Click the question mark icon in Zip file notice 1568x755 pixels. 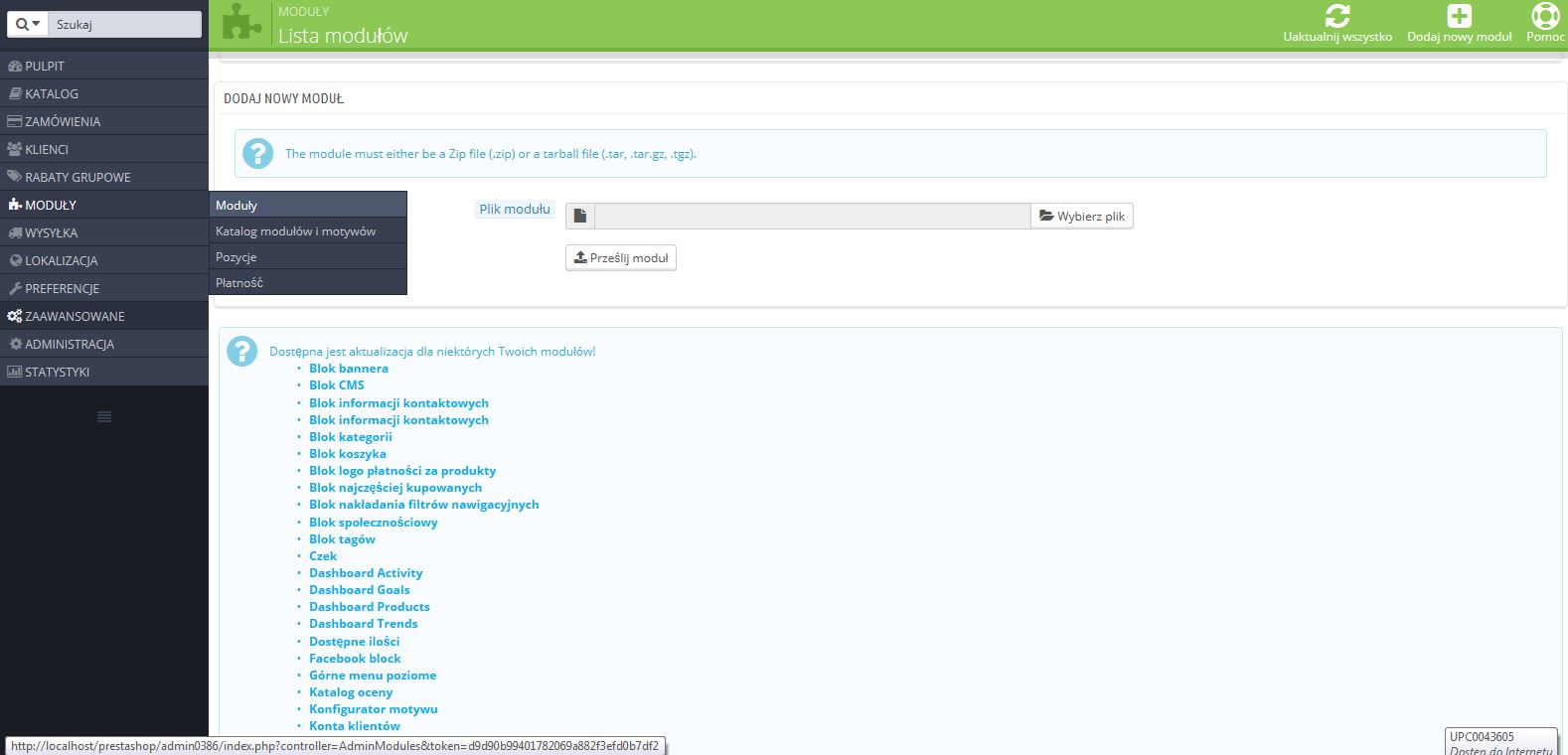tap(257, 153)
